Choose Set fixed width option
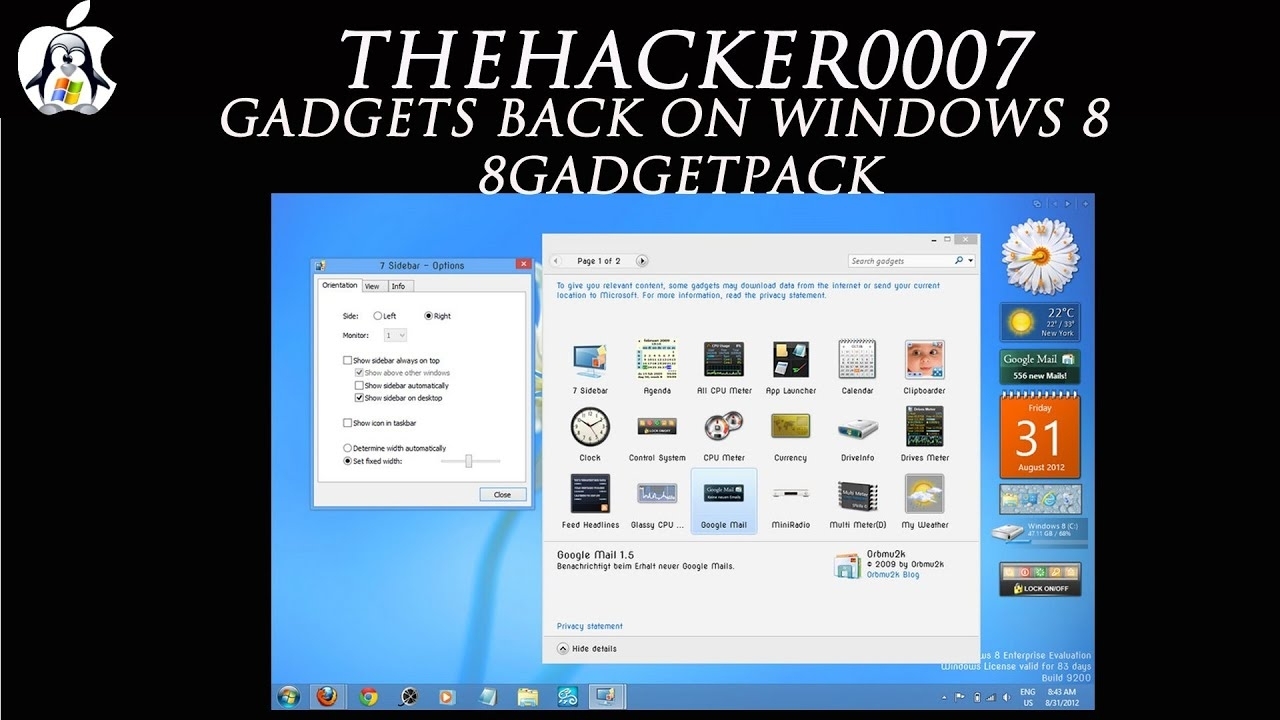Screen dimensions: 1280x720 [x=347, y=461]
